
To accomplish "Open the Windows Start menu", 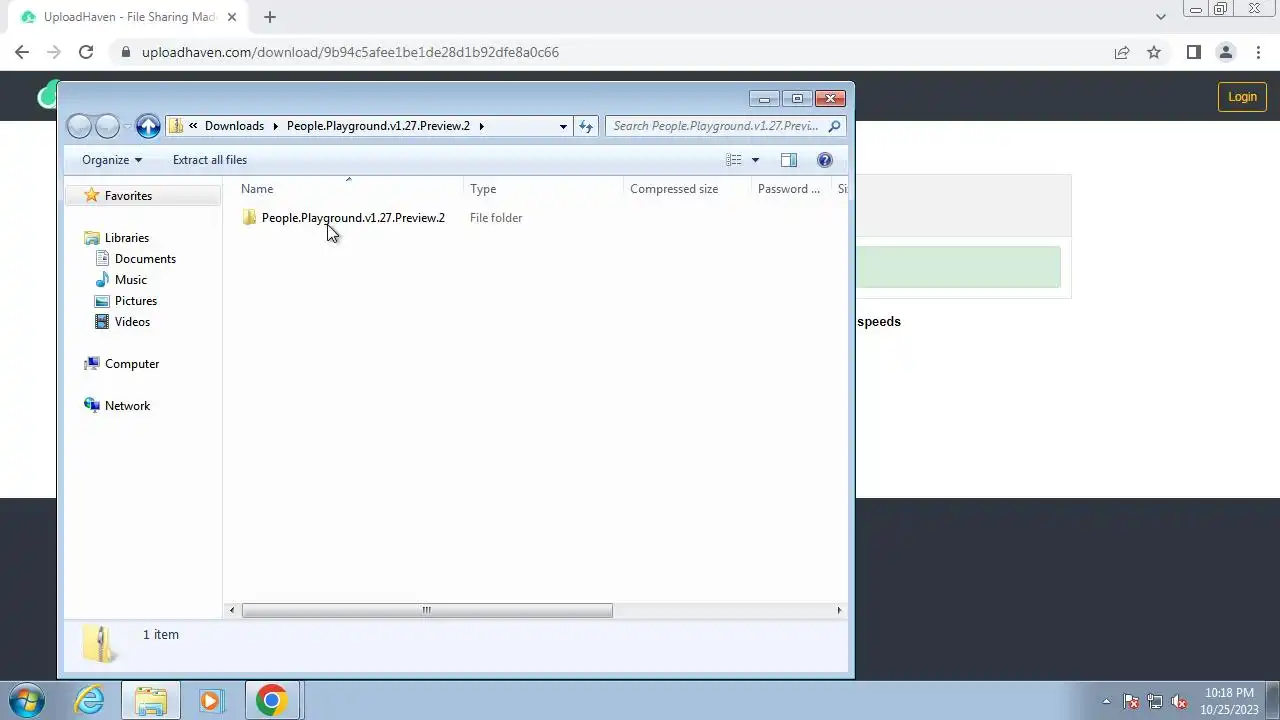I will (27, 700).
